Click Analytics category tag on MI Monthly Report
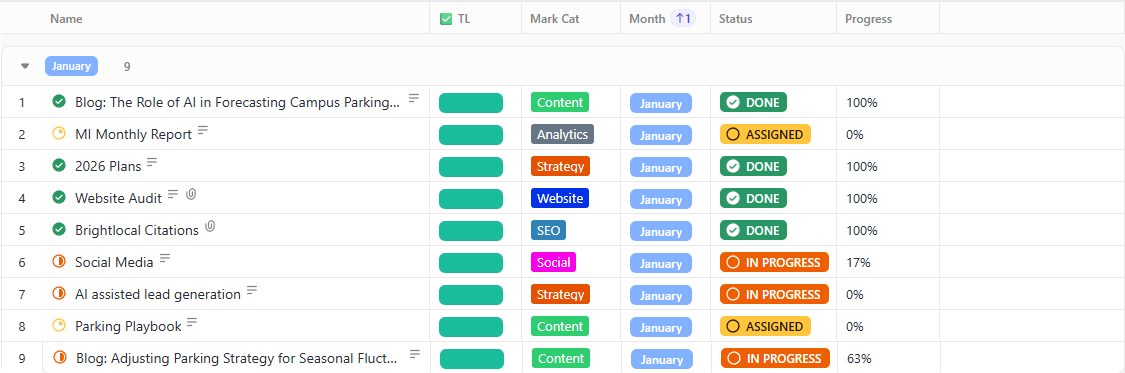Screen dimensions: 1125x373 tap(562, 134)
